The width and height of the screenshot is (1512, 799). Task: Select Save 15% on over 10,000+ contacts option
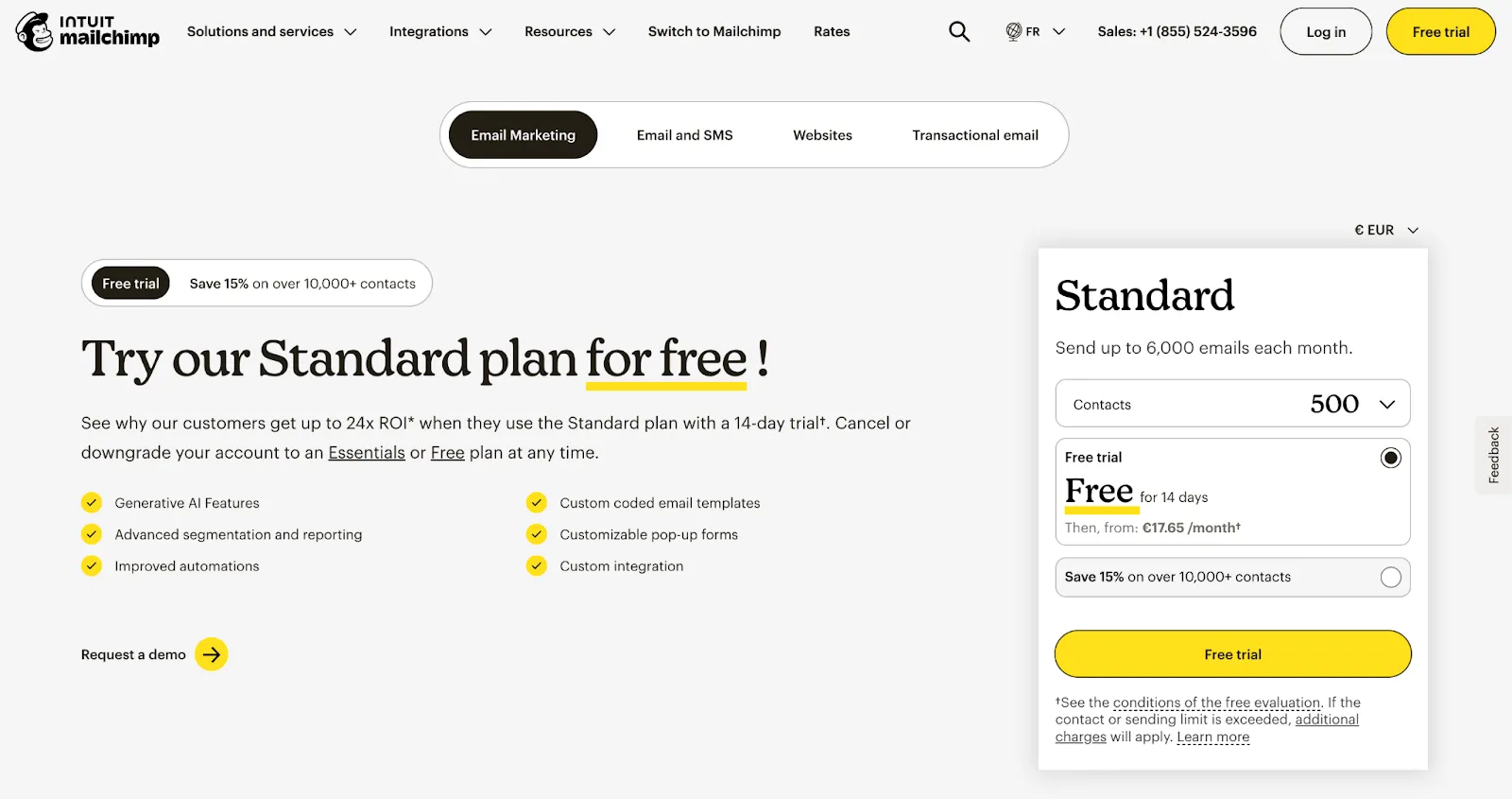pos(1389,577)
